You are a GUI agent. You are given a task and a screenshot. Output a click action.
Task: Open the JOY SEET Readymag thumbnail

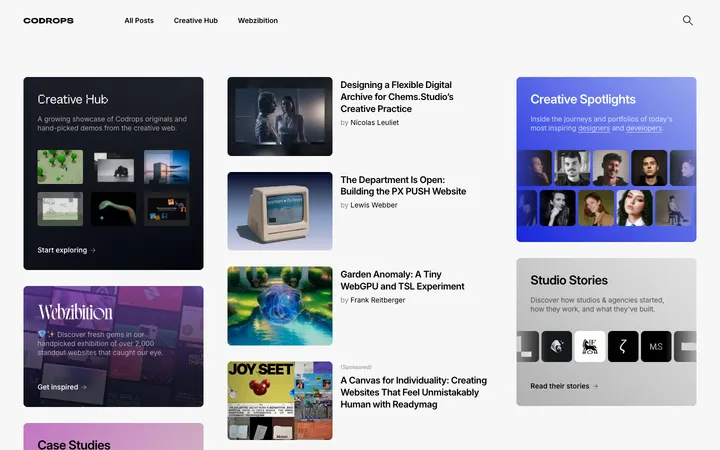pos(280,400)
